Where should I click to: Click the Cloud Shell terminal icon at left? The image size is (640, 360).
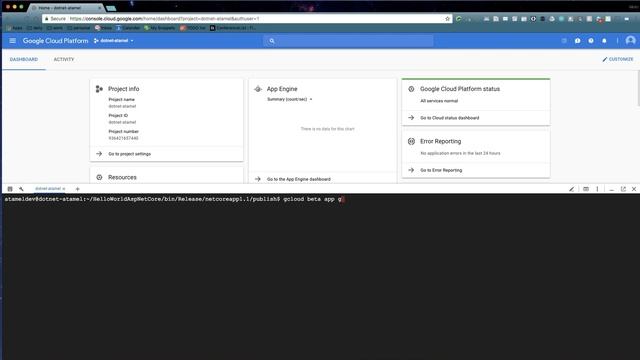10,189
